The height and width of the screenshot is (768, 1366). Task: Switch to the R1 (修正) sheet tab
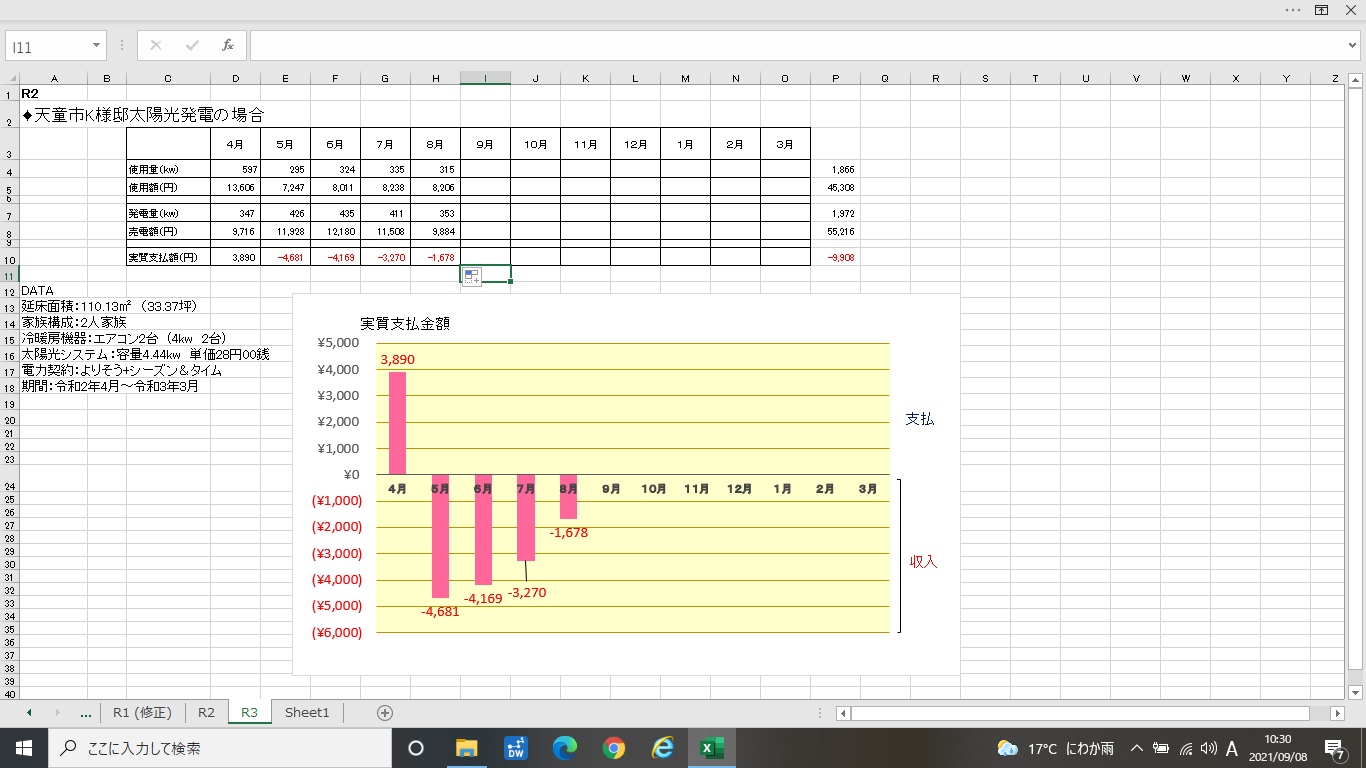[143, 713]
